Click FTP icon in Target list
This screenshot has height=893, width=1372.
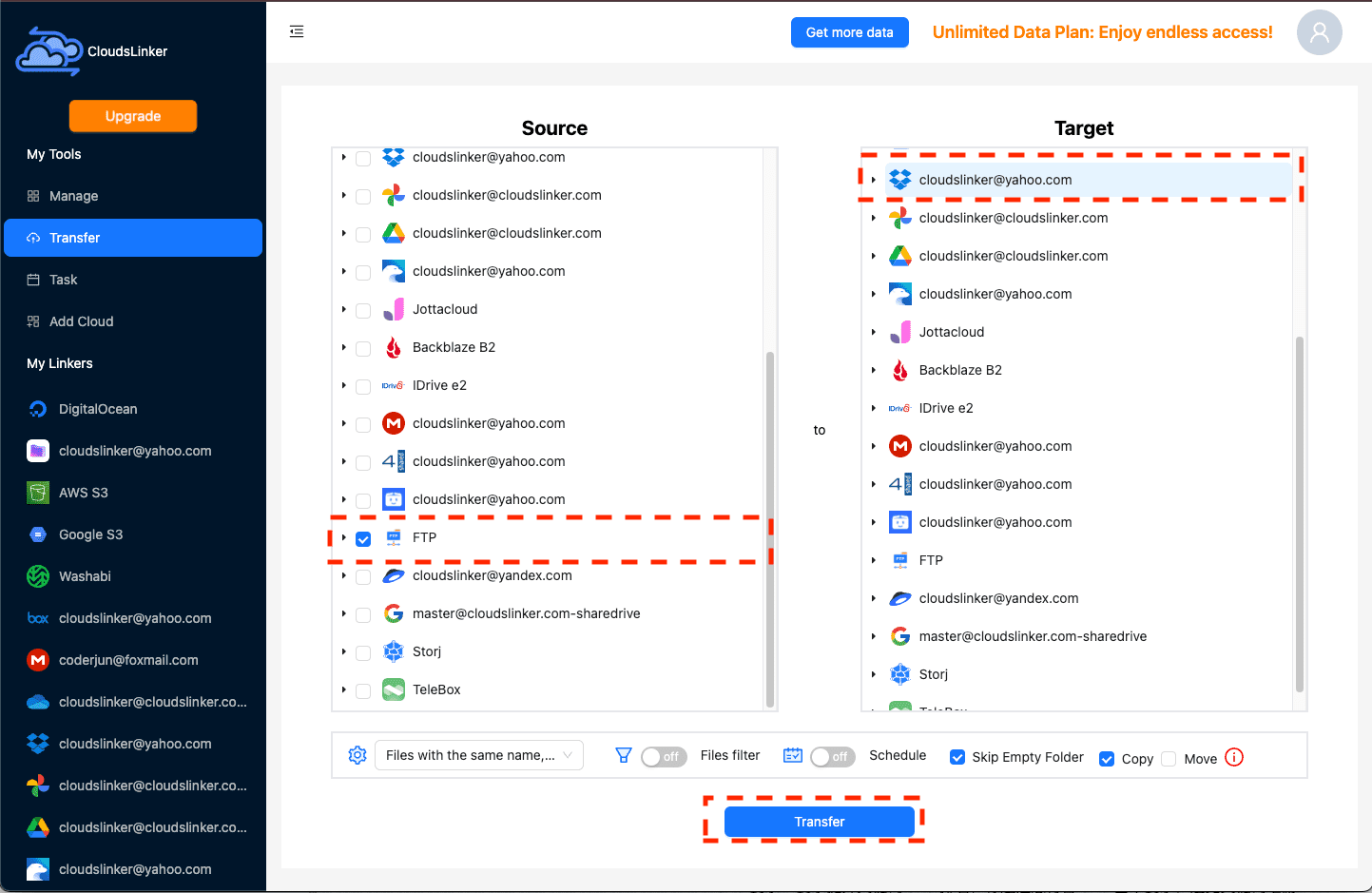pos(900,560)
